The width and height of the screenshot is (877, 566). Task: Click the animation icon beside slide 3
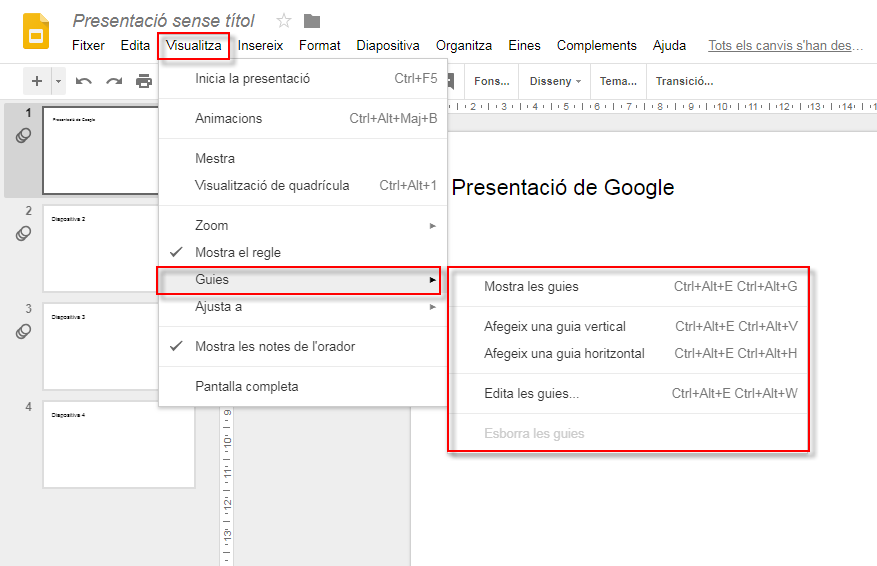click(23, 332)
